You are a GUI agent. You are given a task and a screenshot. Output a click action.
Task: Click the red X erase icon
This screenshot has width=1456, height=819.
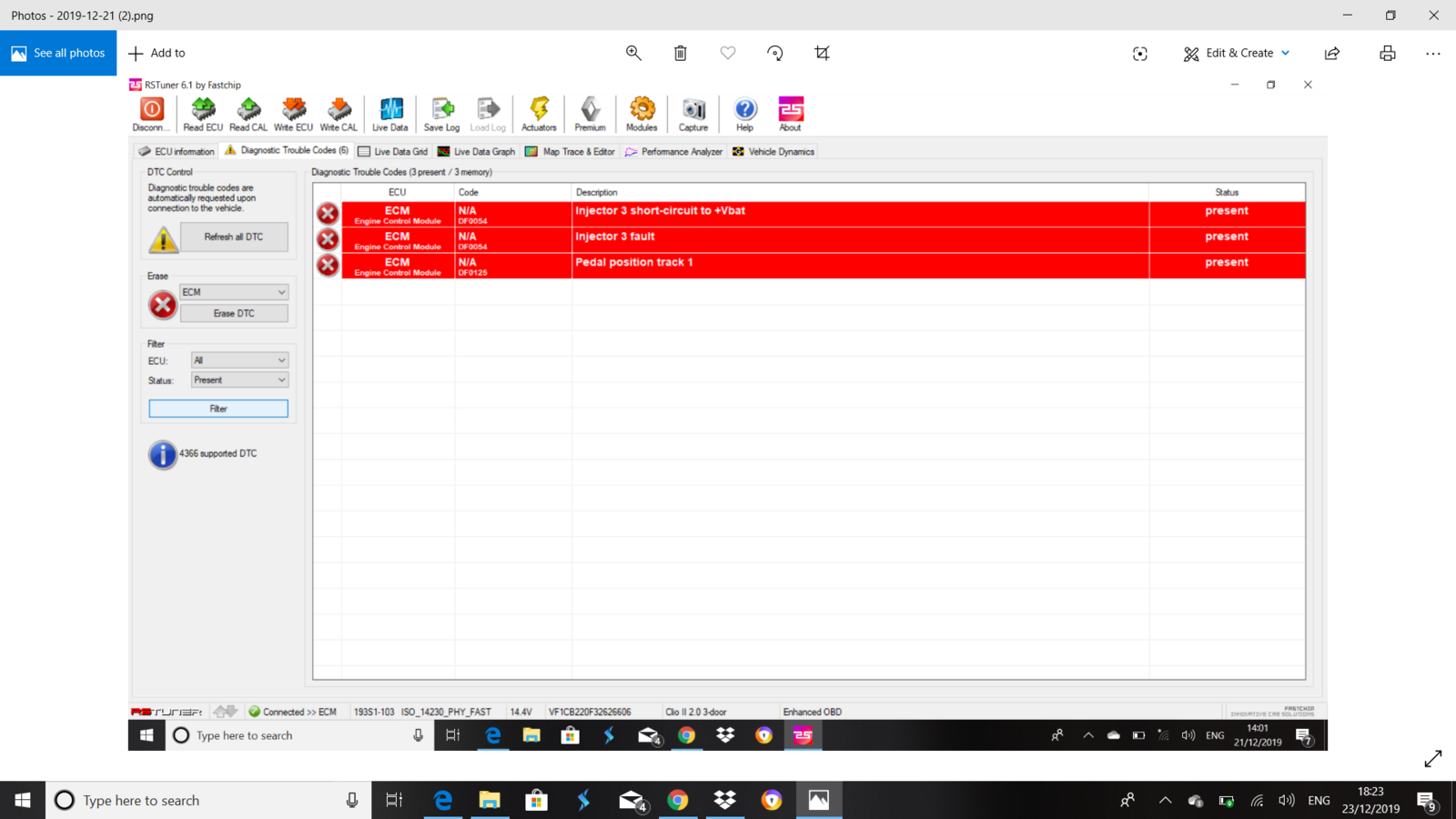click(x=163, y=305)
